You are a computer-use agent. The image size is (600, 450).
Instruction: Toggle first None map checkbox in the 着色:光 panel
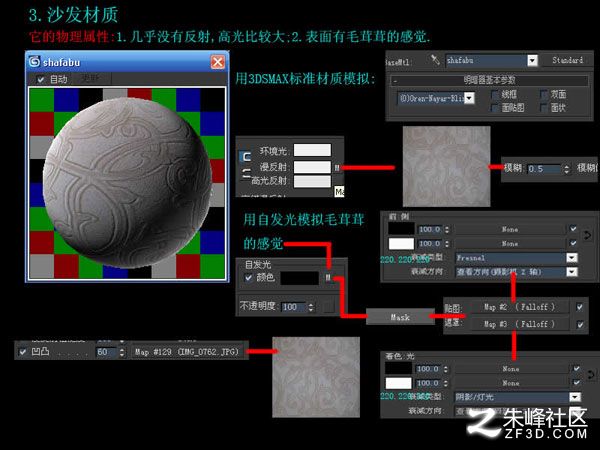tap(576, 368)
